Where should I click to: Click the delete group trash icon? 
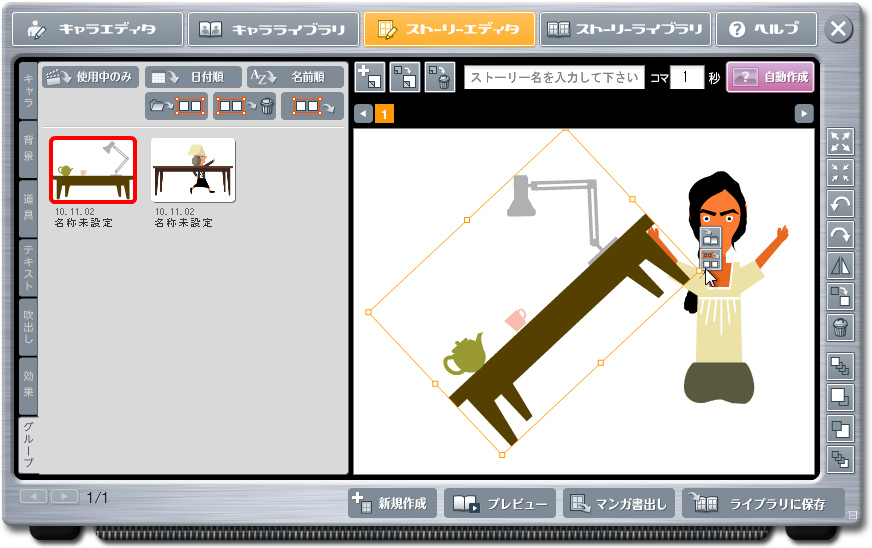click(x=245, y=106)
